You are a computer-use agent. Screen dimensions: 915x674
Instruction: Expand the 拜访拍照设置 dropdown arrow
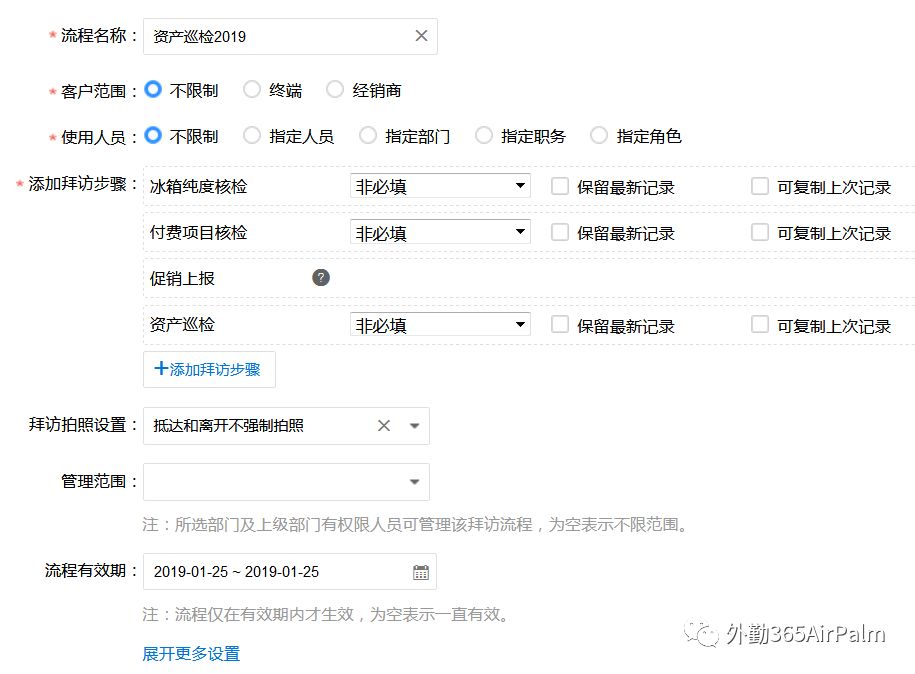(x=414, y=426)
